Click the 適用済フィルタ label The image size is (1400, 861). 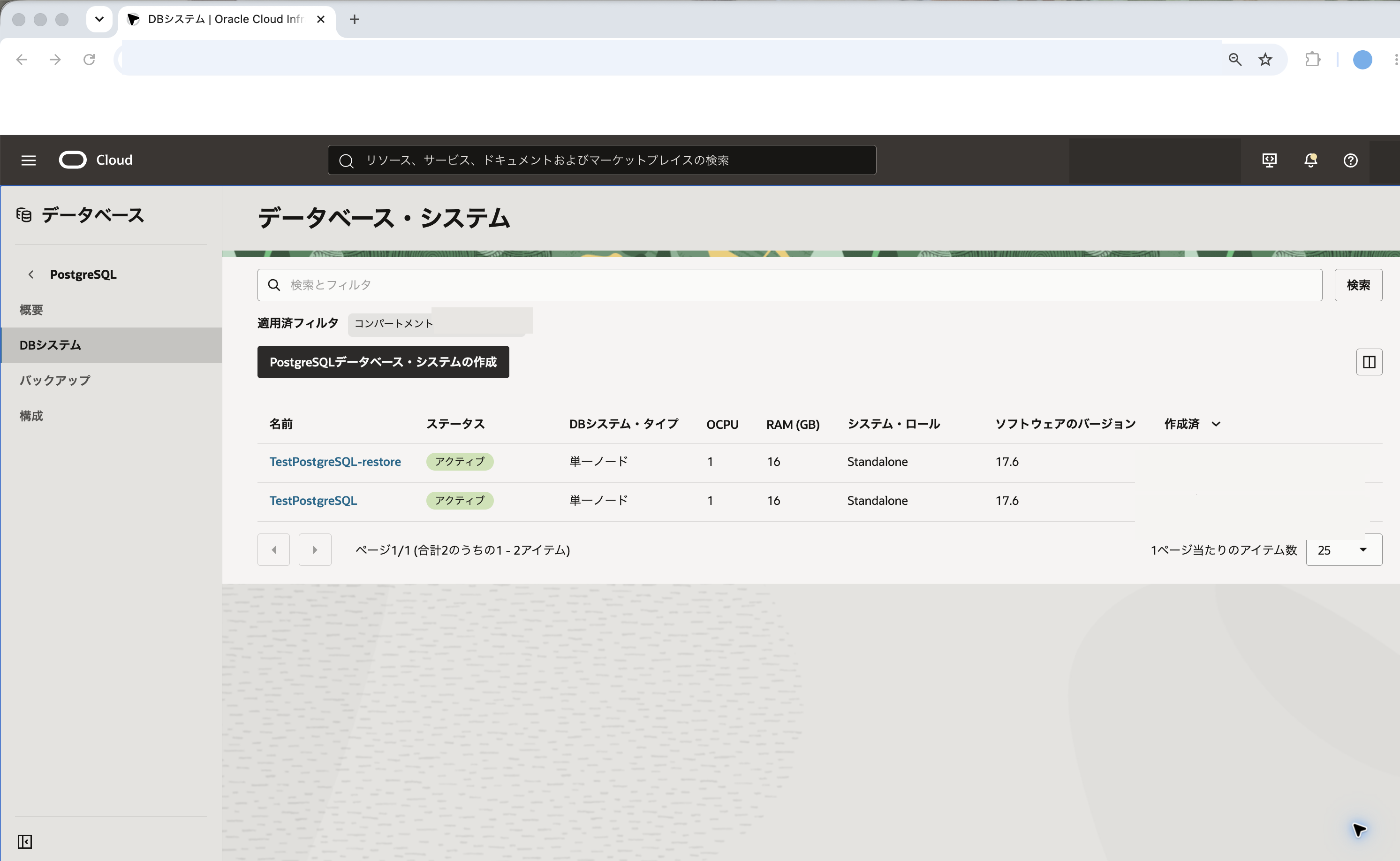pos(298,323)
